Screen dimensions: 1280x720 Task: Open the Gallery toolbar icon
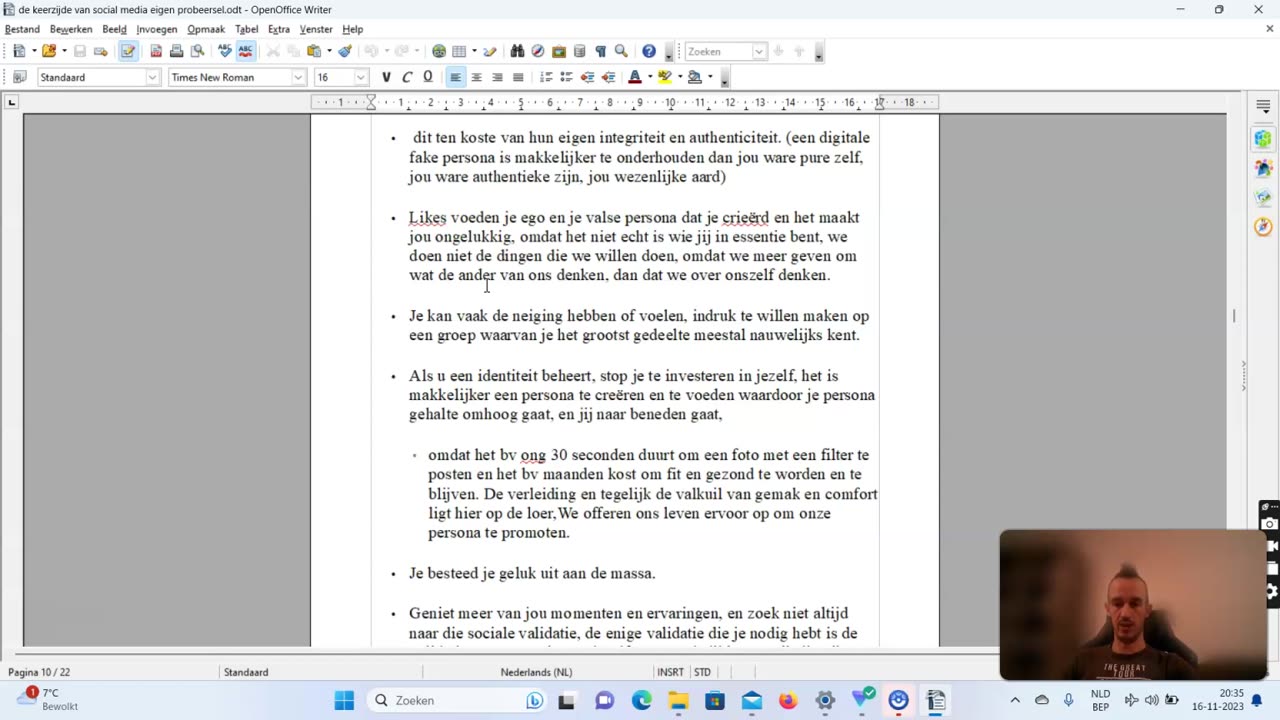(x=559, y=51)
